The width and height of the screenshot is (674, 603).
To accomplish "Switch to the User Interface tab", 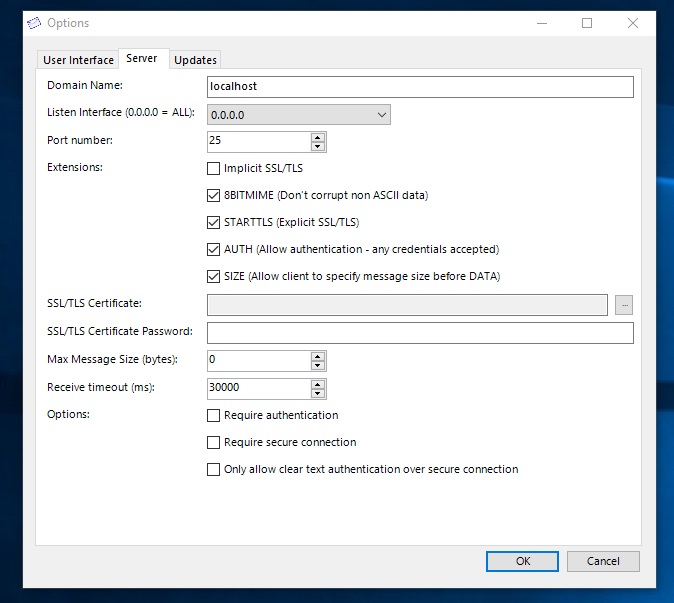I will 78,60.
